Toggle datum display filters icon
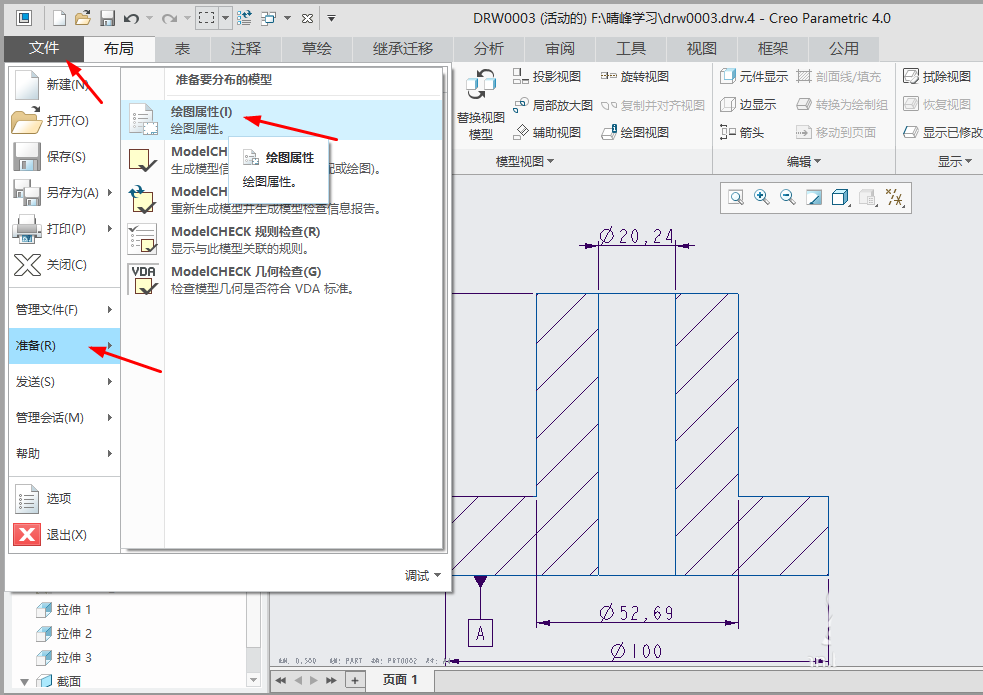 pos(895,198)
